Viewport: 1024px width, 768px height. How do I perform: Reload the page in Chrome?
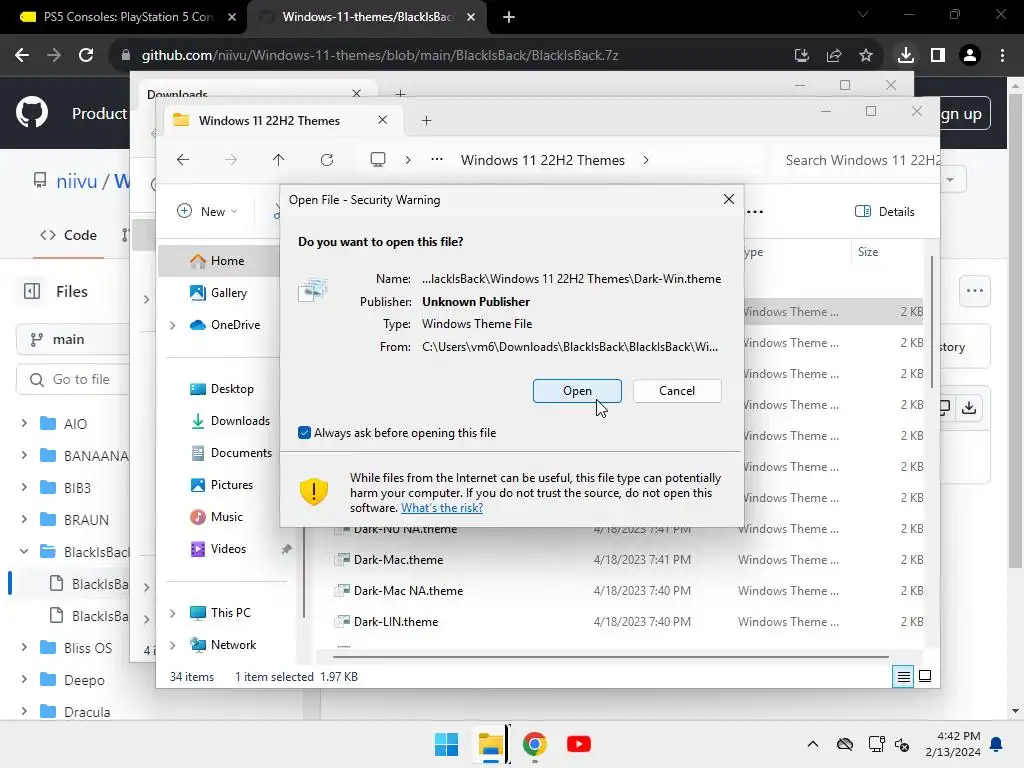[x=86, y=55]
